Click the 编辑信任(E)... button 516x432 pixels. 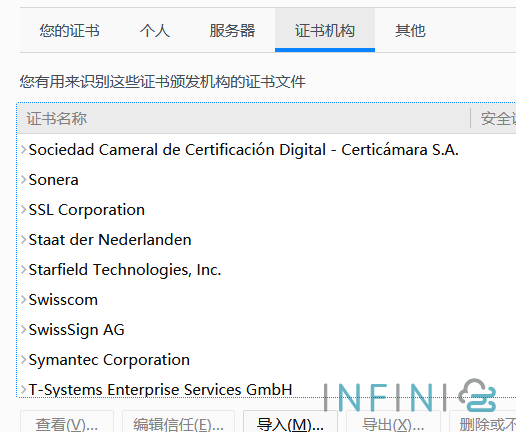click(x=178, y=422)
